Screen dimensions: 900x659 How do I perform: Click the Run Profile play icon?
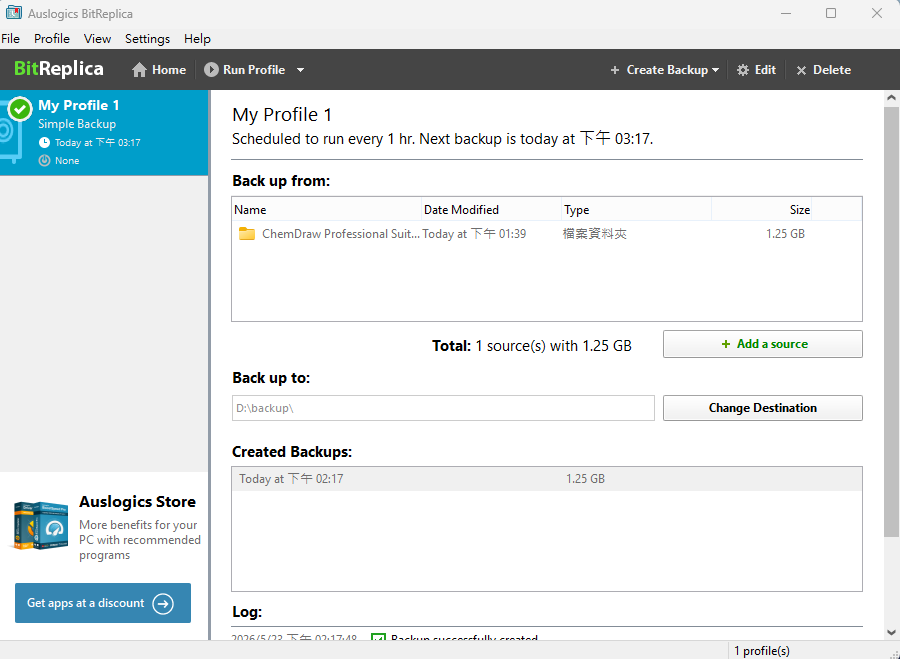[211, 69]
